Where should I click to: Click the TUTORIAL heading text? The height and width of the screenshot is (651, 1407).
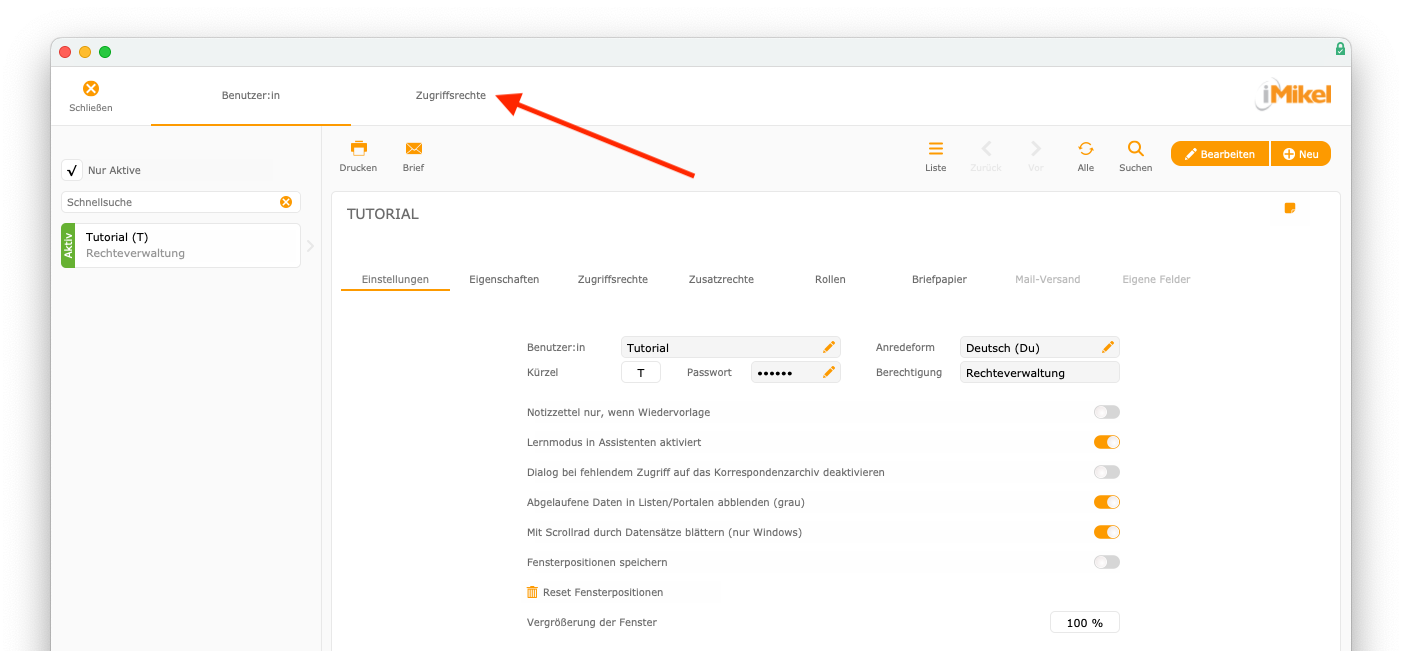[x=382, y=214]
